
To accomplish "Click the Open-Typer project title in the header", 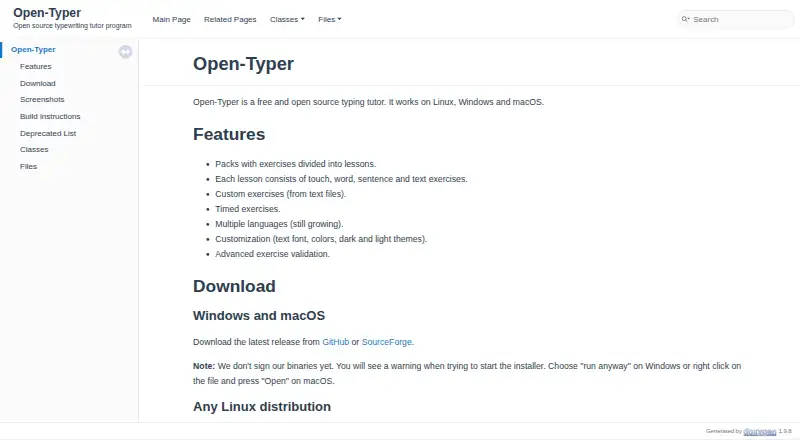I will (47, 13).
